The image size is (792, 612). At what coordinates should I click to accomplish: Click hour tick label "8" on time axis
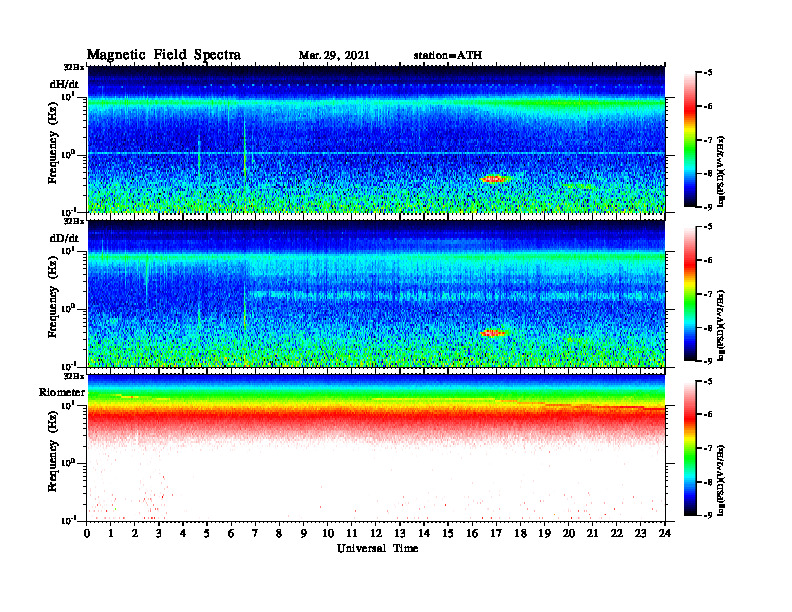[x=279, y=533]
